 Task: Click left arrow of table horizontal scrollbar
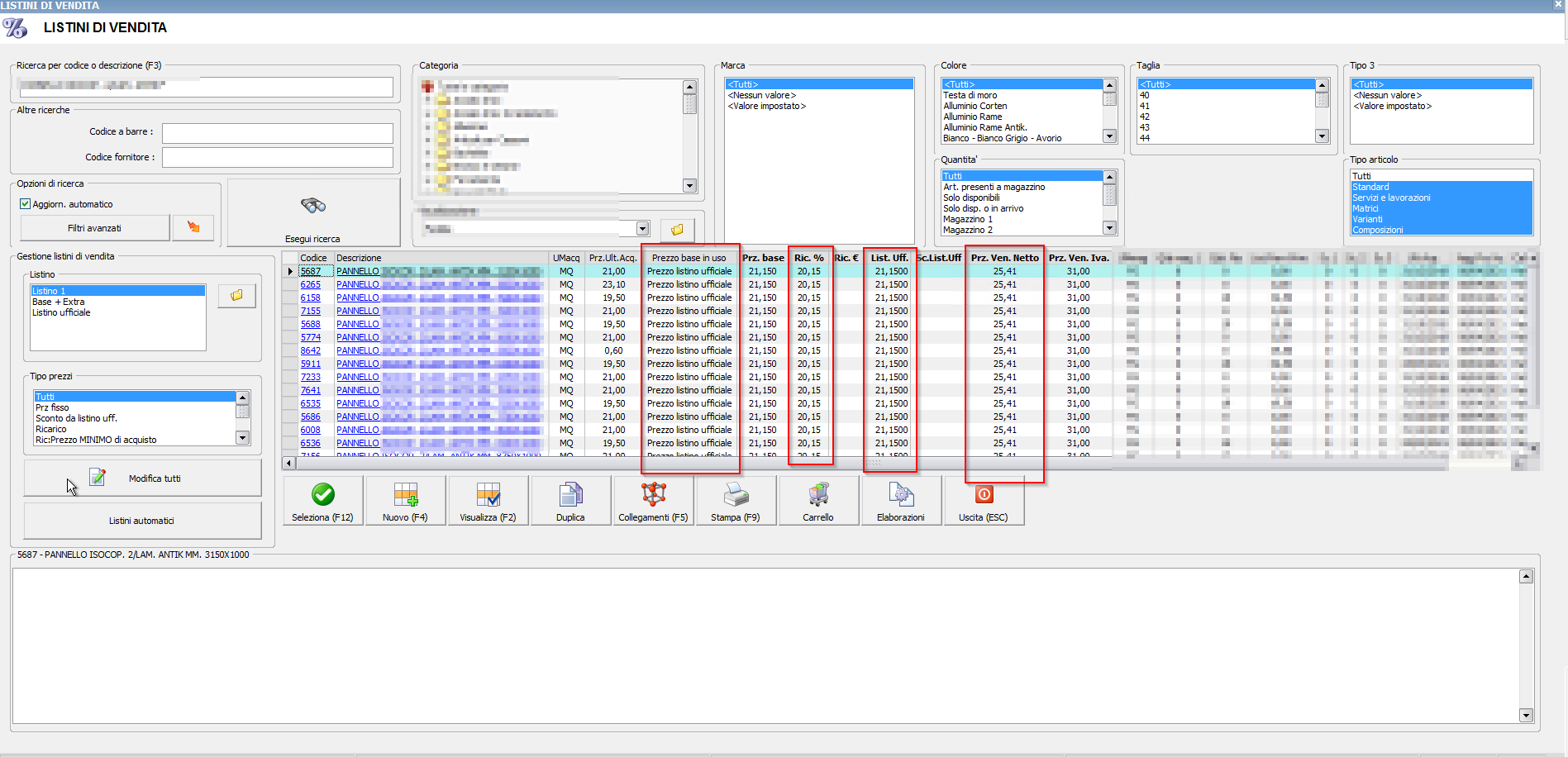(x=288, y=463)
